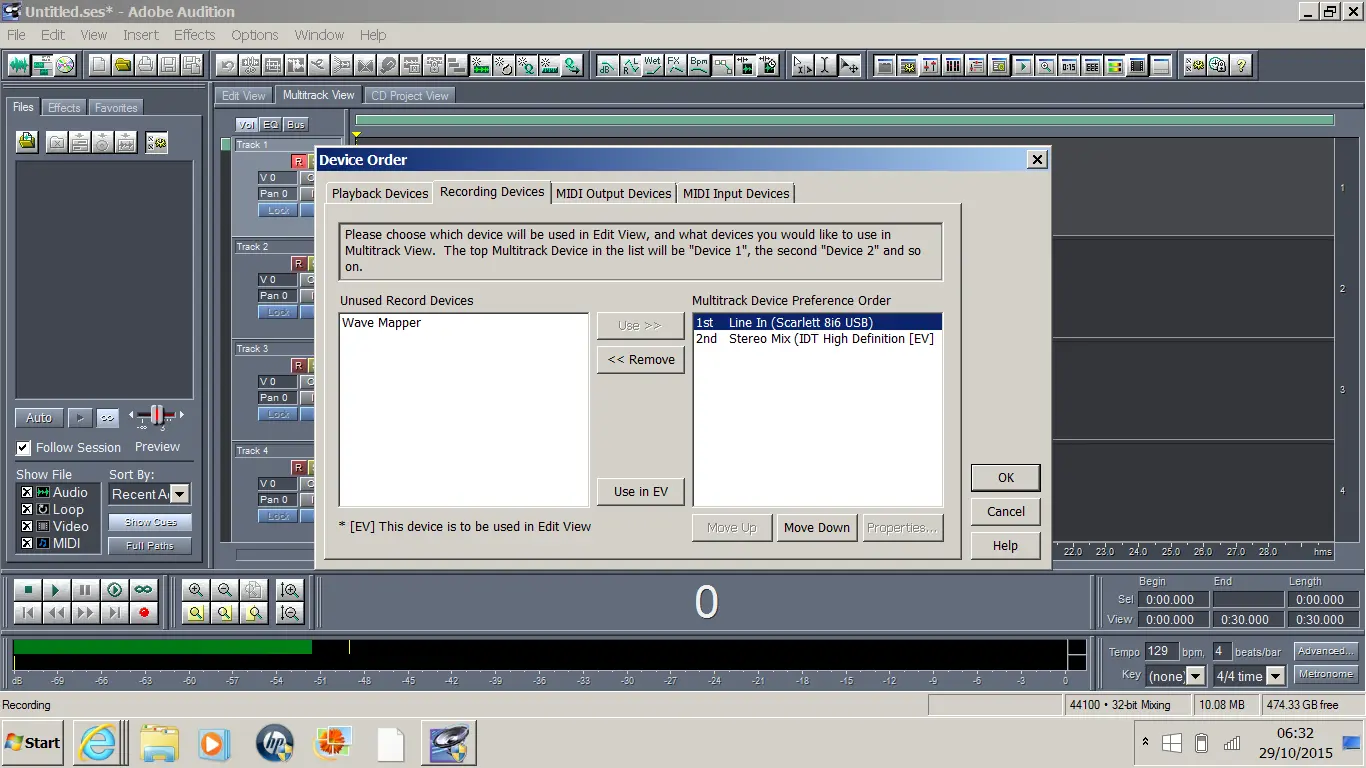Zoom In Horizontally magnifier icon
Viewport: 1366px width, 768px height.
click(x=196, y=590)
